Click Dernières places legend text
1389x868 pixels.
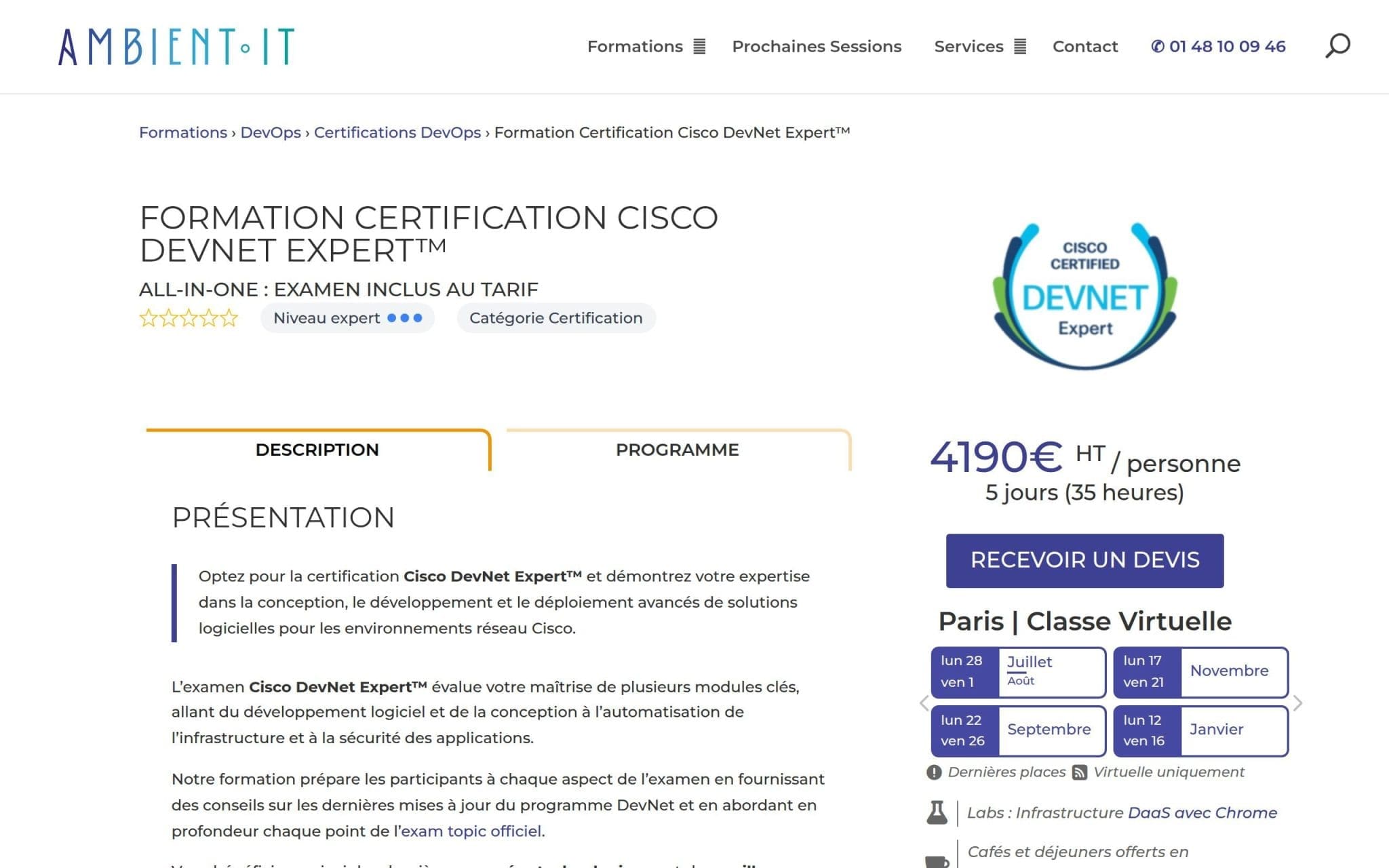coord(1006,772)
